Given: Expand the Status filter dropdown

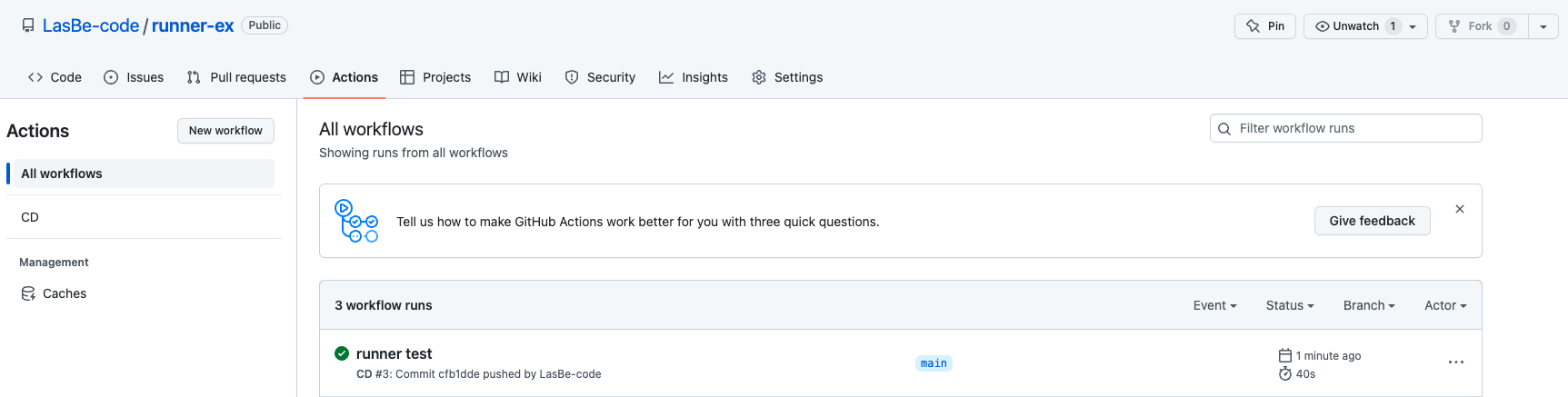Looking at the screenshot, I should (1290, 305).
